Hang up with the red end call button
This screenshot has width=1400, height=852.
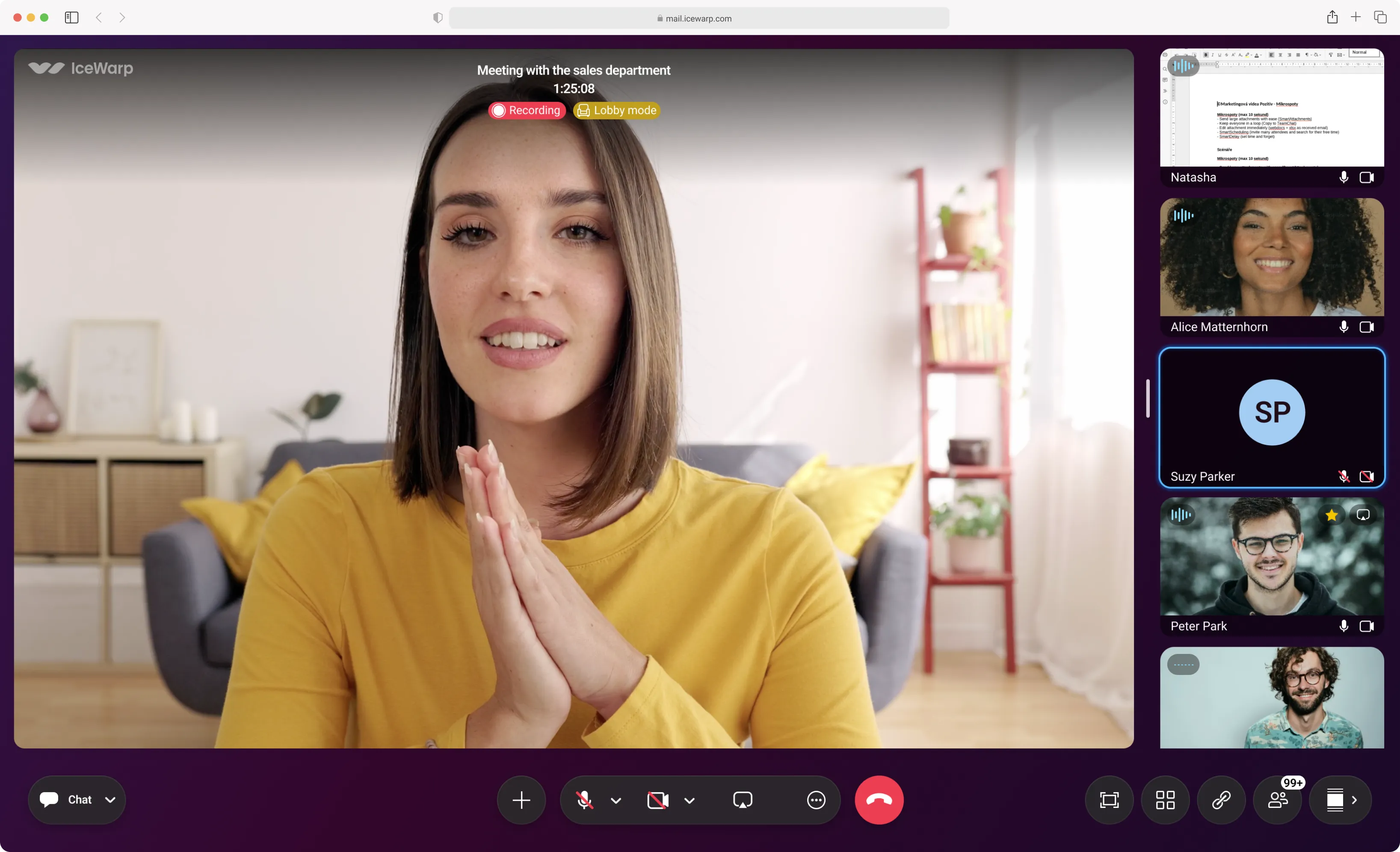pos(879,800)
